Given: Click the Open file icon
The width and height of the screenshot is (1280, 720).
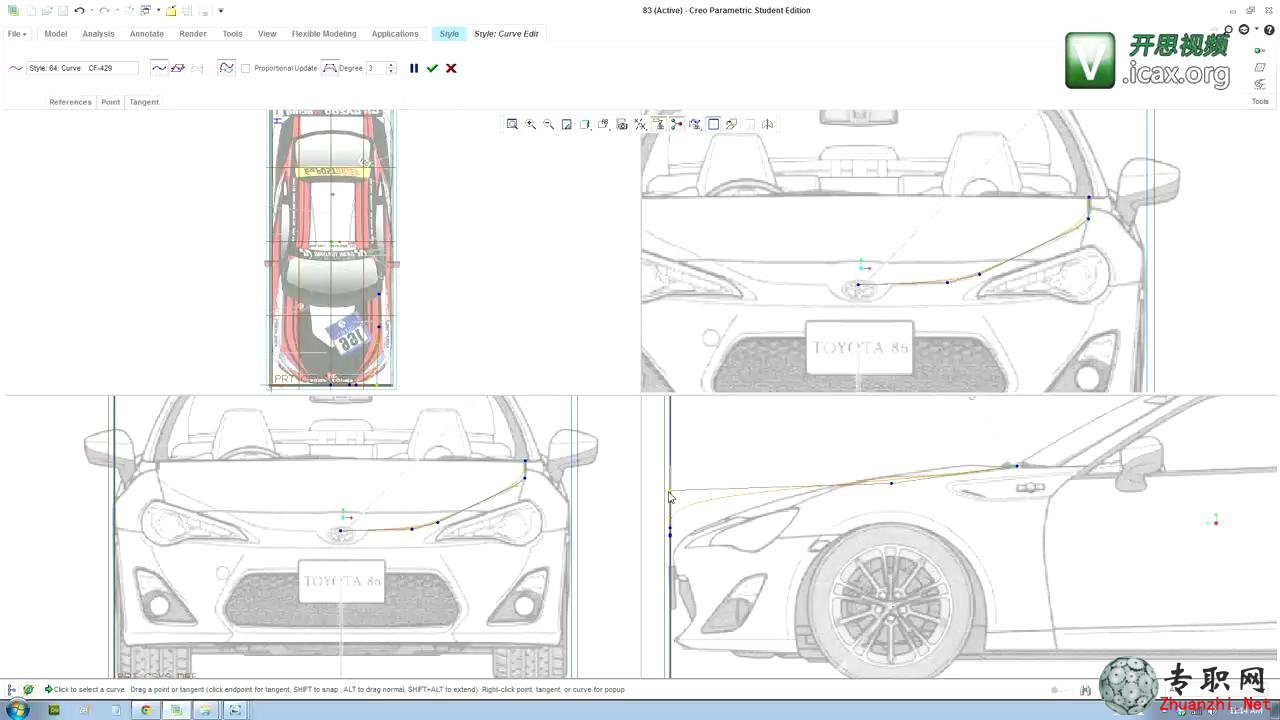Looking at the screenshot, I should (47, 11).
